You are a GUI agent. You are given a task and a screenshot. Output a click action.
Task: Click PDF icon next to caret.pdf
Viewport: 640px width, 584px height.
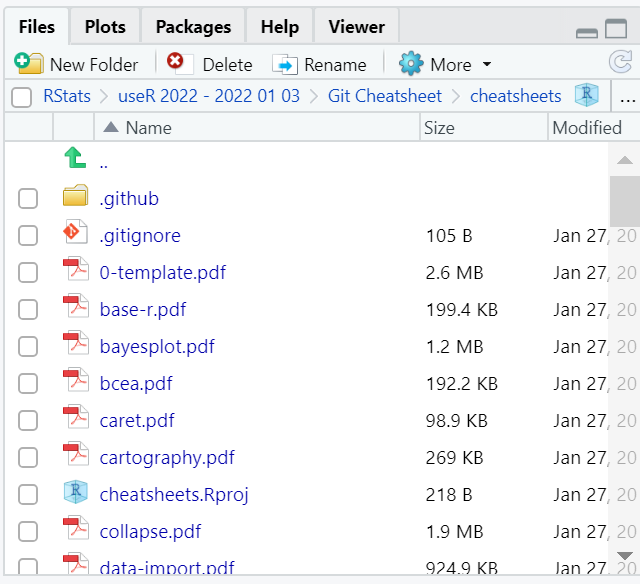pyautogui.click(x=76, y=417)
